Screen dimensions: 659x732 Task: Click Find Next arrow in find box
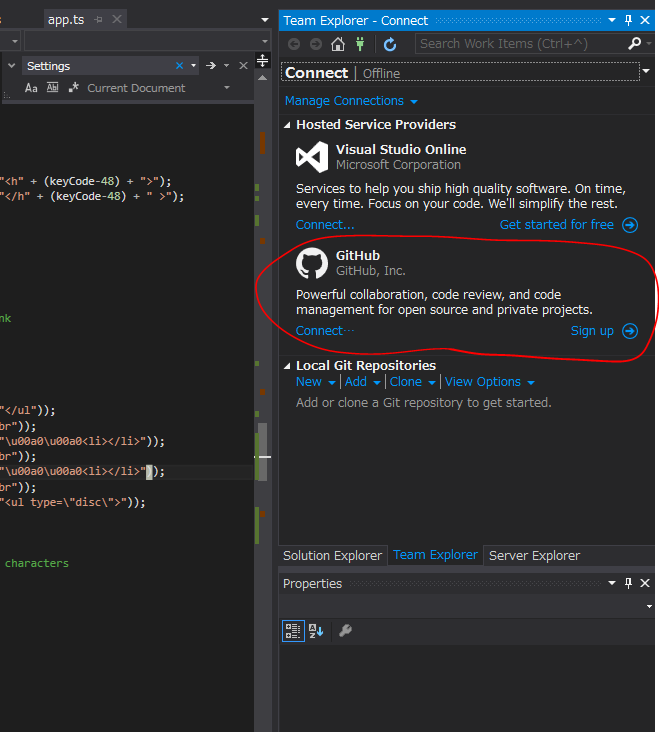click(x=211, y=66)
